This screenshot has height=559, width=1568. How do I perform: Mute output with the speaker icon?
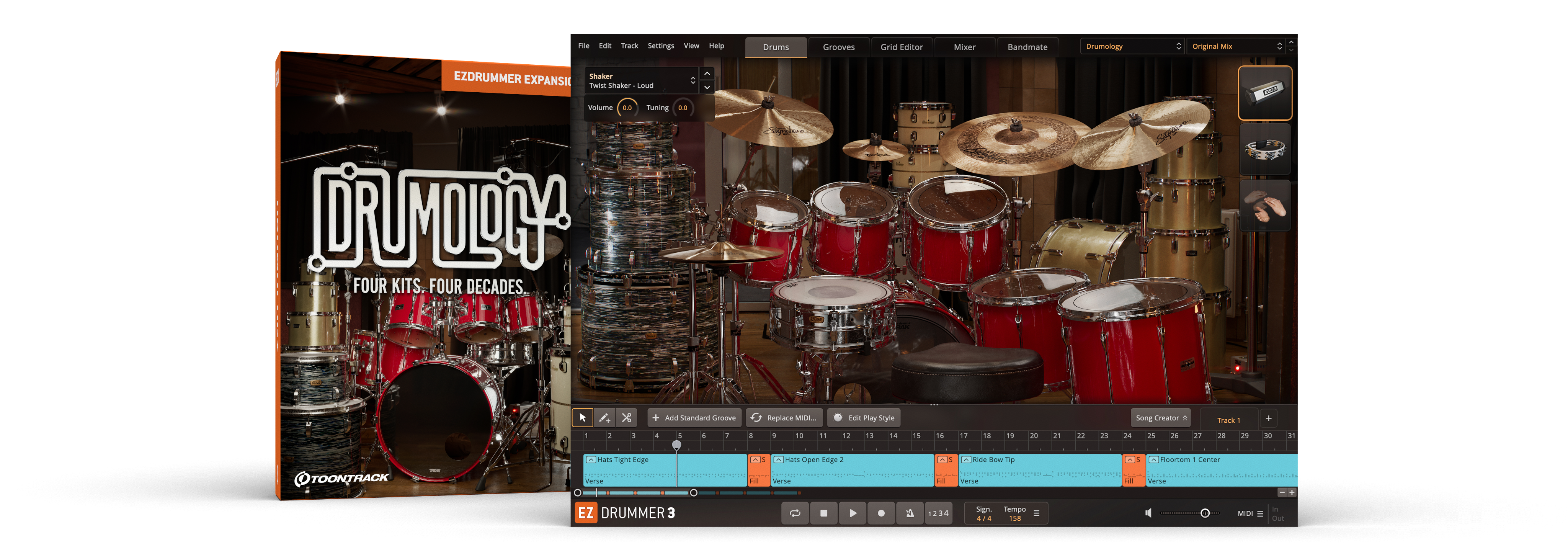coord(1148,513)
